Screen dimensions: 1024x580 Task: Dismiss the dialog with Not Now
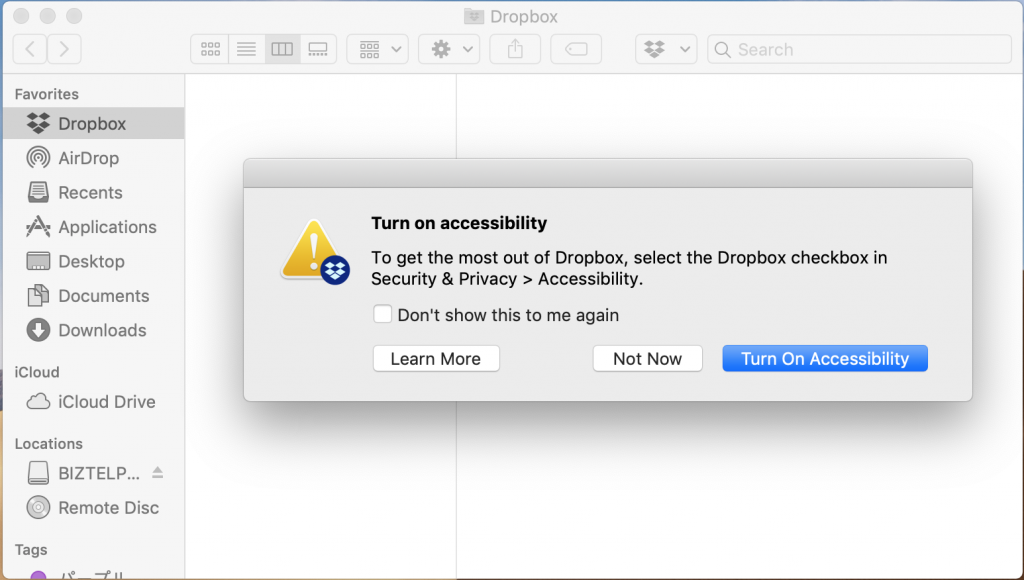click(647, 359)
